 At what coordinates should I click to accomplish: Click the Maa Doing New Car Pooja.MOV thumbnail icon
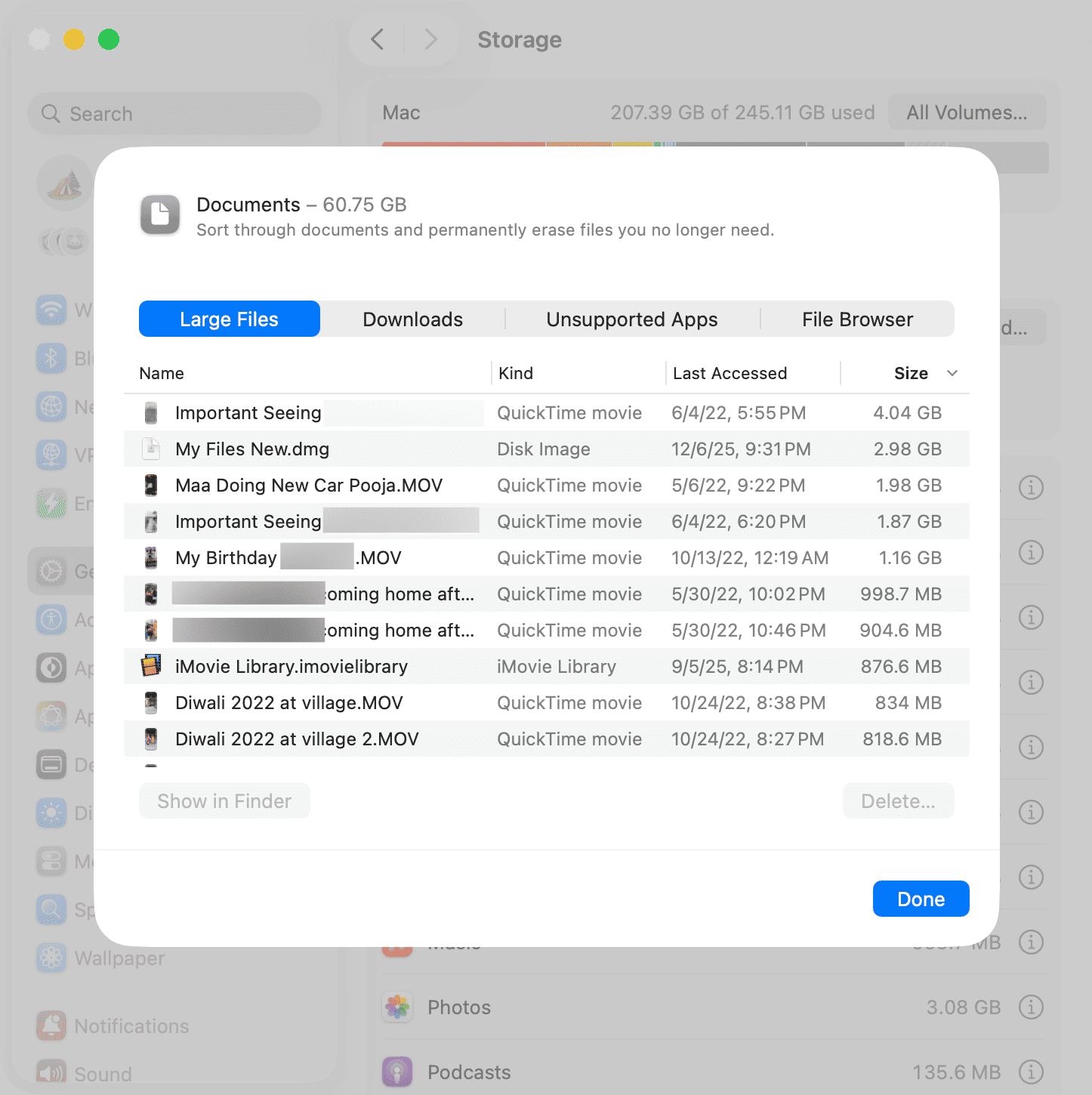151,486
